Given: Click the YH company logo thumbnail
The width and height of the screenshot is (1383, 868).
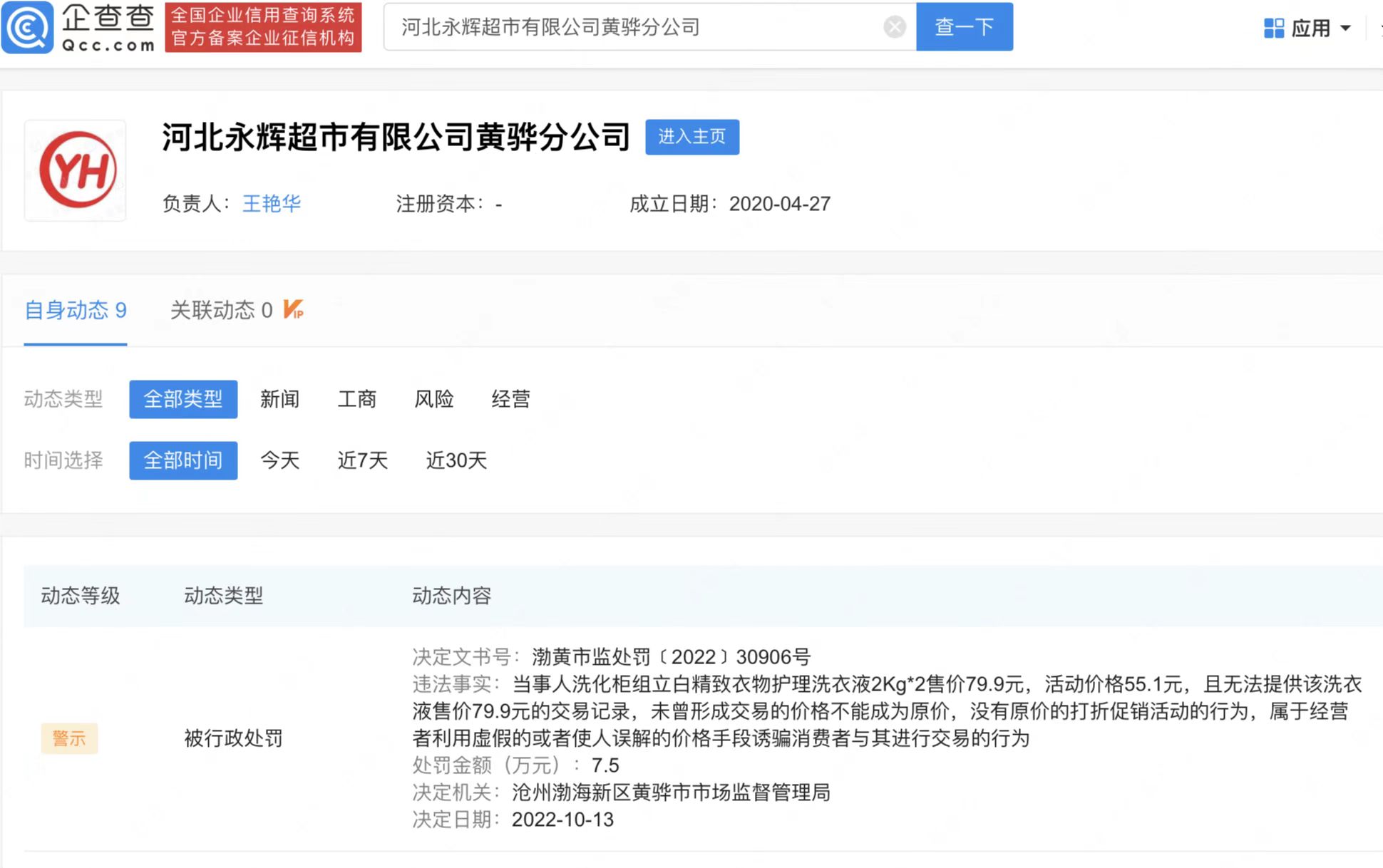Looking at the screenshot, I should 76,170.
